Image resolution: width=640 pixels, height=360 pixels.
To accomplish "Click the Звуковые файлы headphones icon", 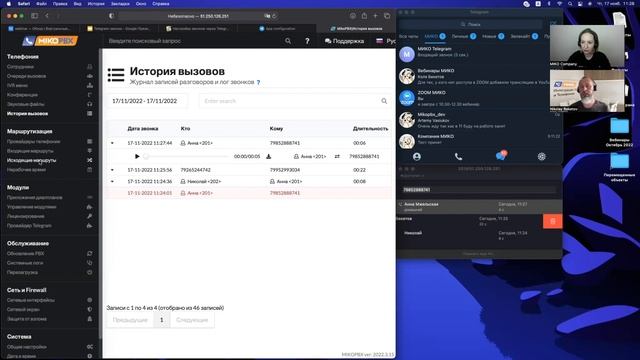I will click(90, 104).
